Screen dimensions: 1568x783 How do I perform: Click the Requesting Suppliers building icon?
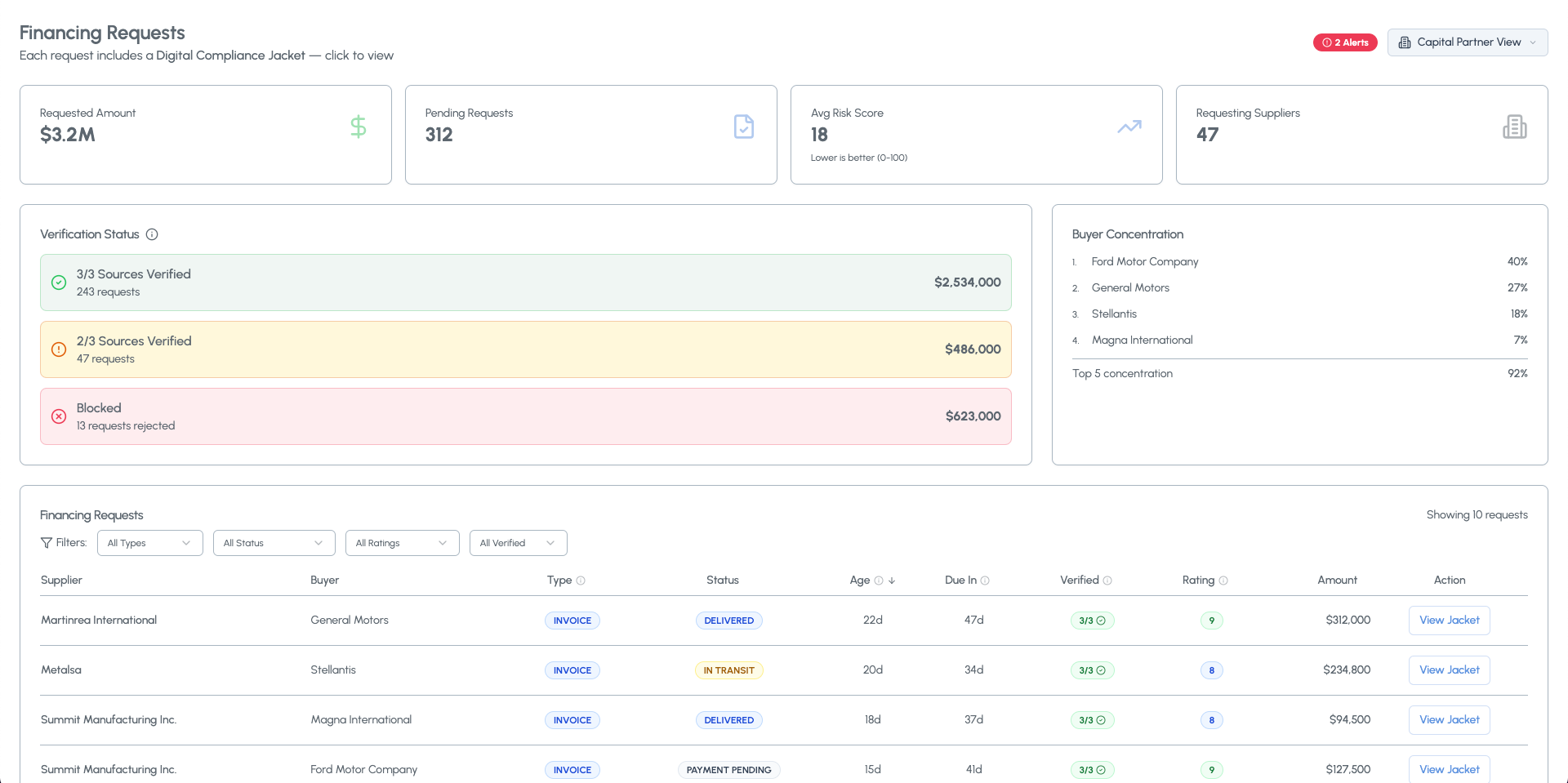[x=1514, y=127]
